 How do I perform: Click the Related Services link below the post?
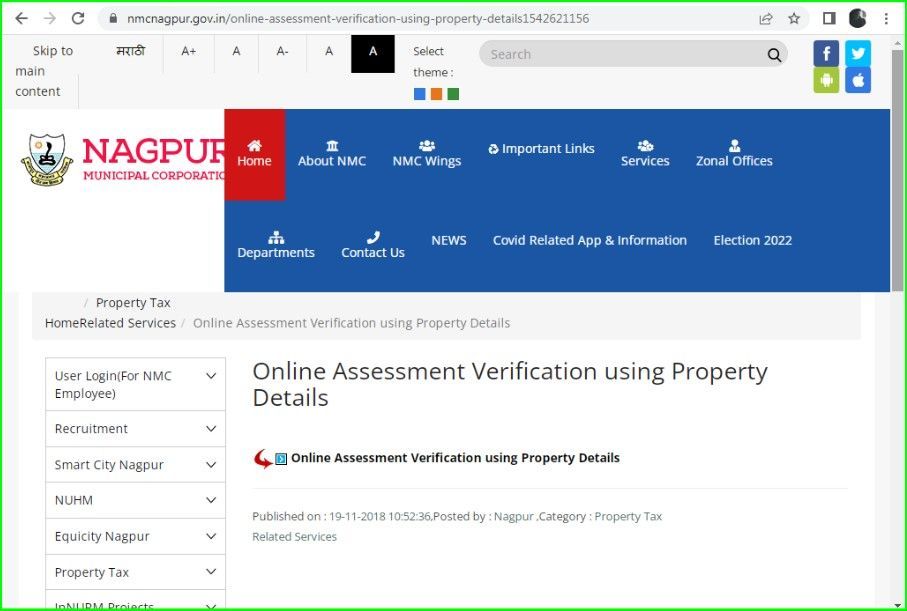[294, 536]
